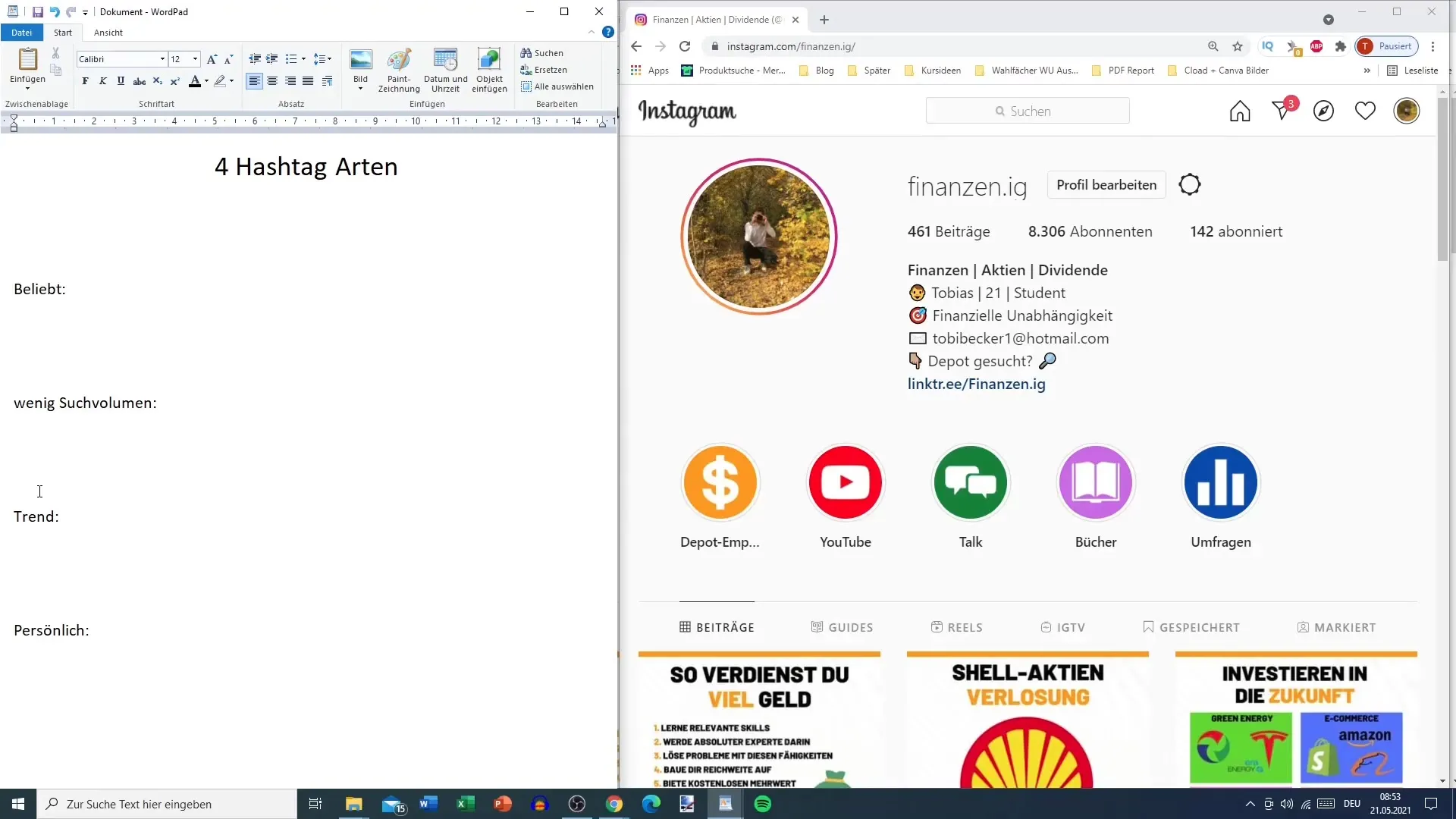Click Alle auswählen in WordPad
Screen dimensions: 1456x819
(557, 86)
